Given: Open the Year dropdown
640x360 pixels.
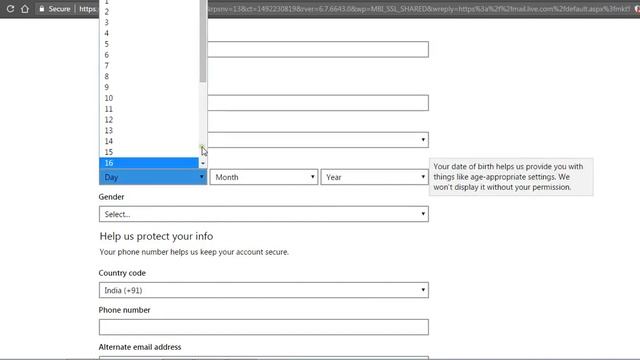Looking at the screenshot, I should (x=374, y=177).
